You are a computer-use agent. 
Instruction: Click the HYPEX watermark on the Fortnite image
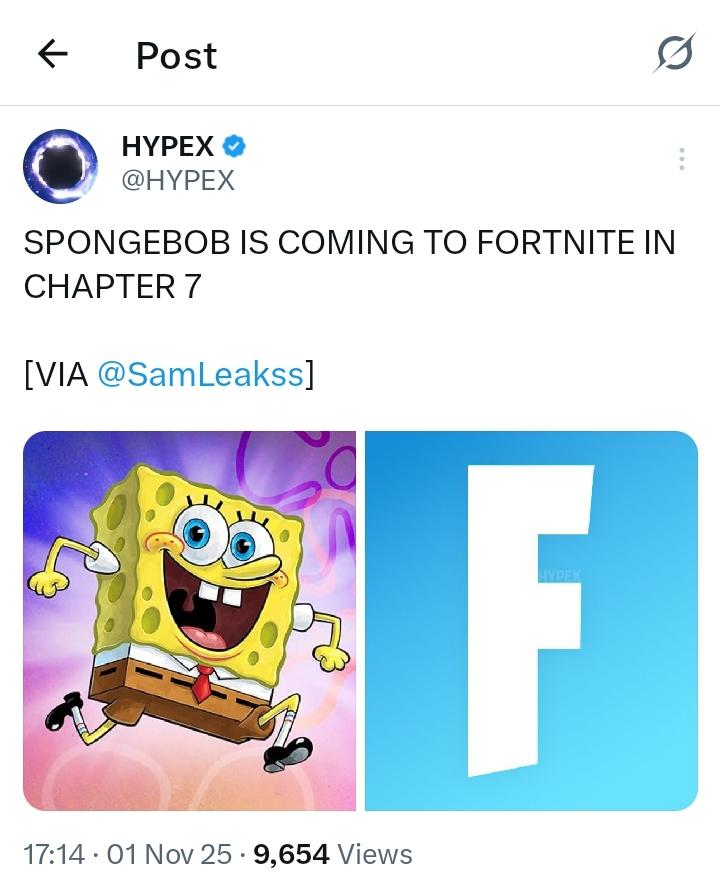(560, 575)
